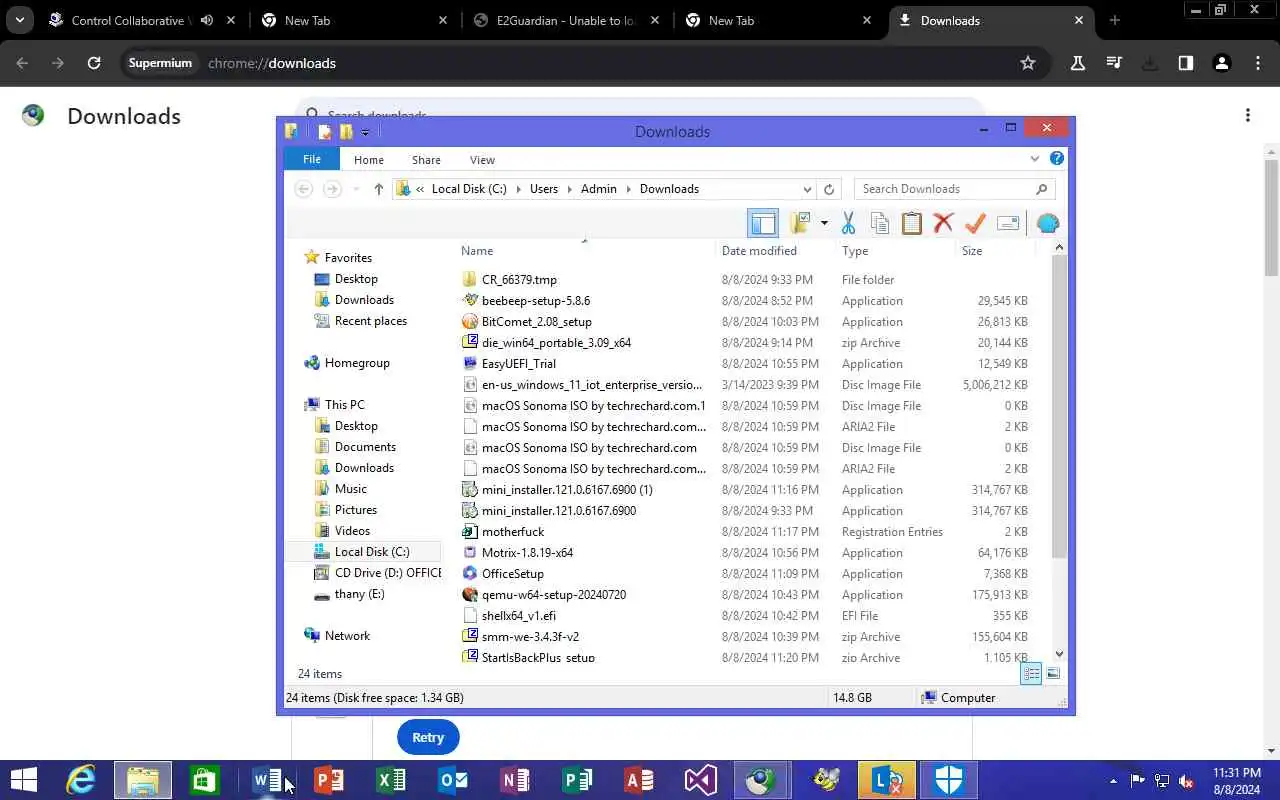
Task: Open the Home ribbon tab
Action: tap(368, 160)
